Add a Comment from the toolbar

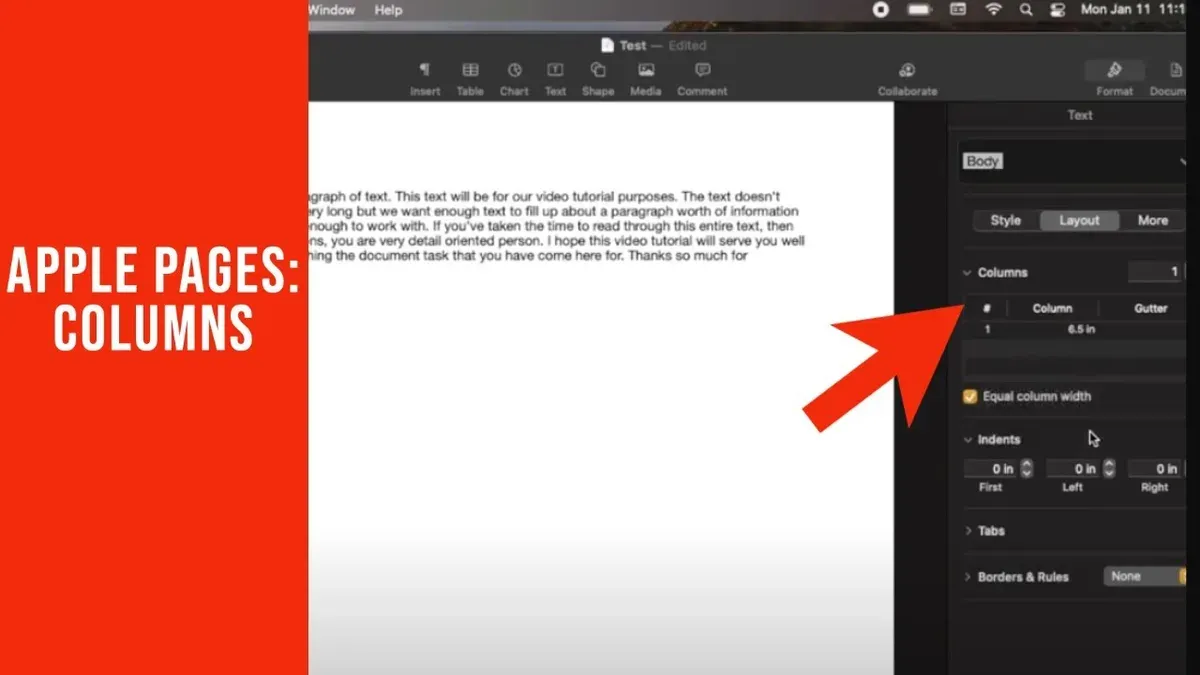tap(702, 79)
